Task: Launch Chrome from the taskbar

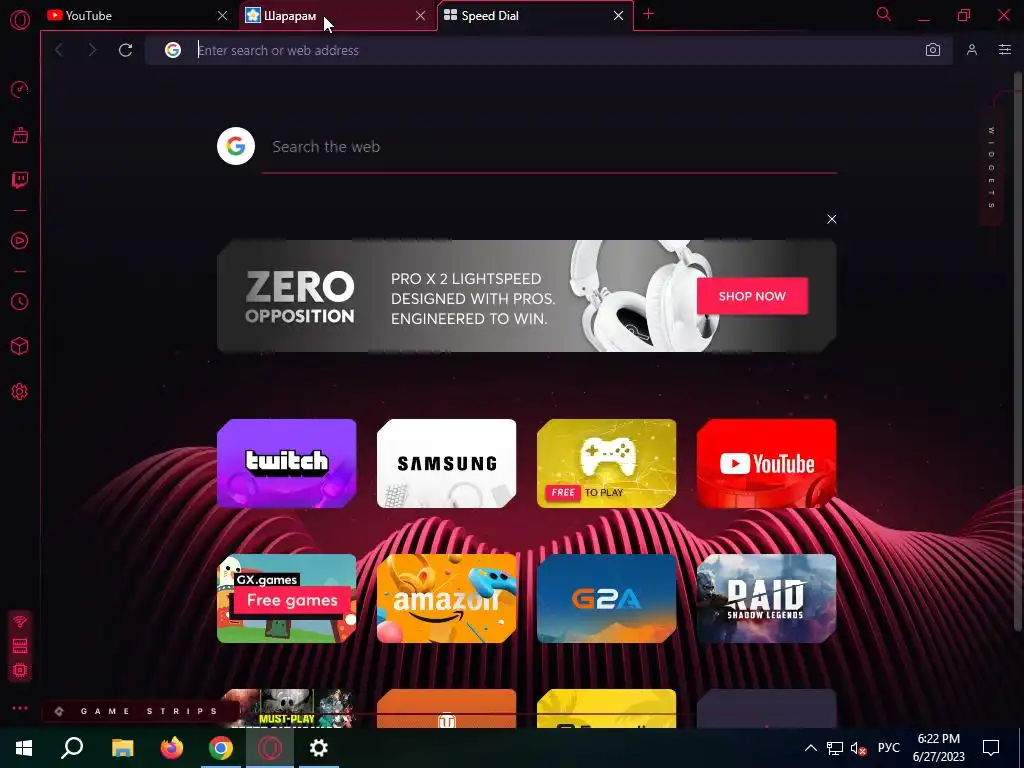Action: tap(221, 748)
